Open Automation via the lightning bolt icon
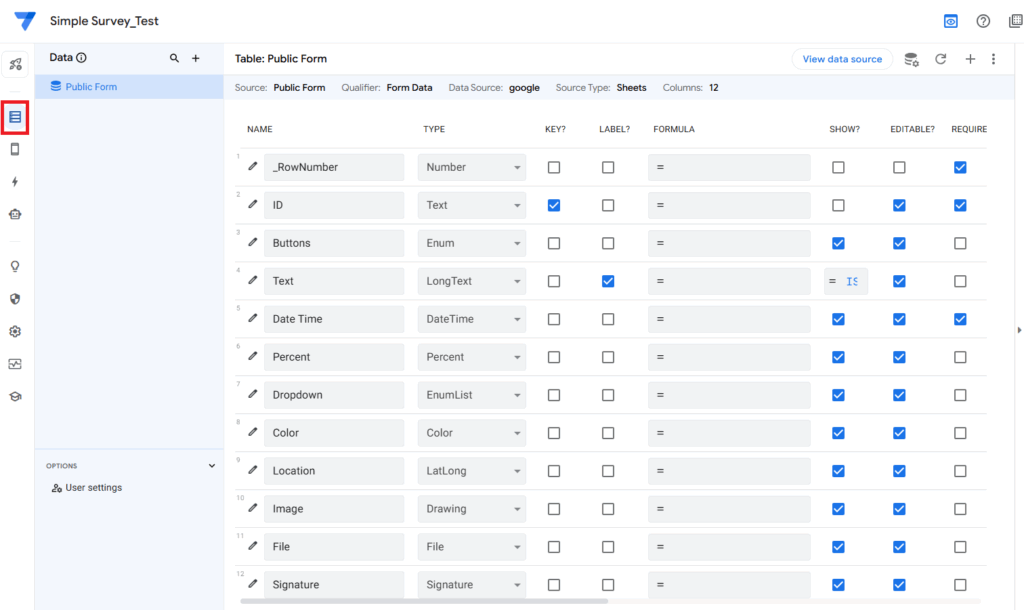1024x610 pixels. pos(15,181)
